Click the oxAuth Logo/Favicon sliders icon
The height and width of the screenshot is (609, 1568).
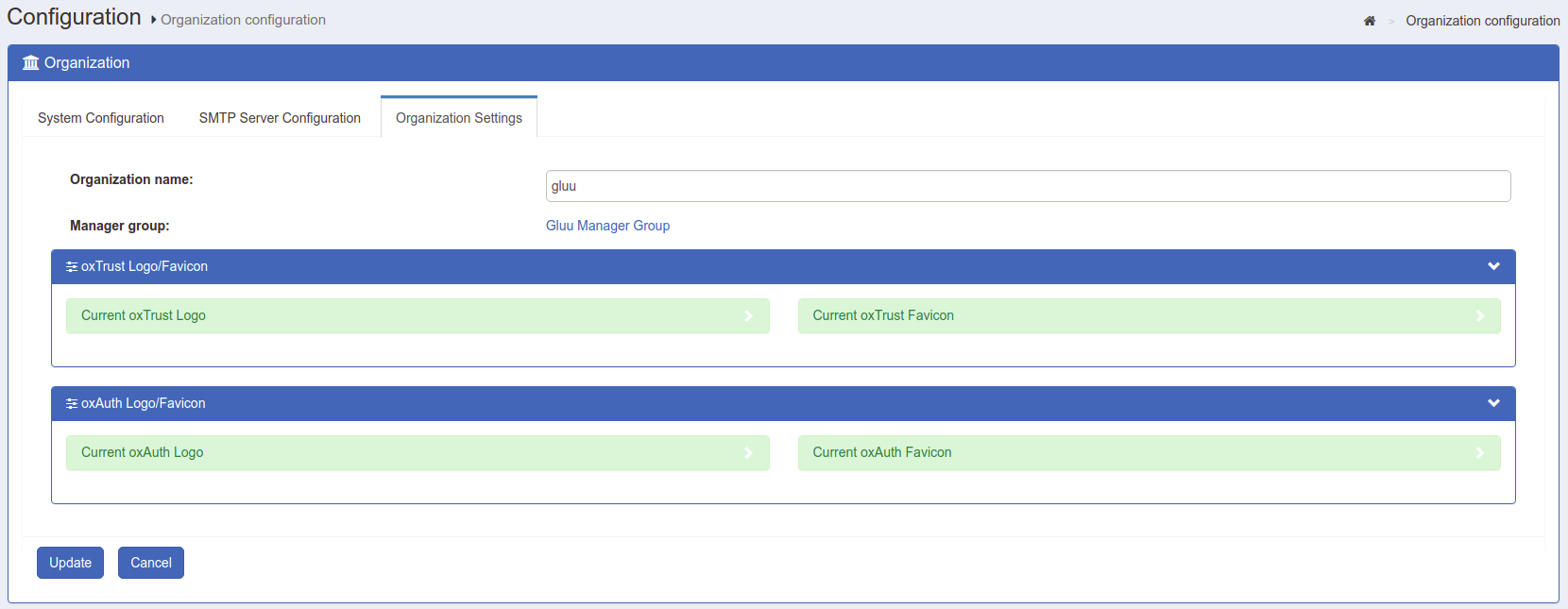[72, 404]
